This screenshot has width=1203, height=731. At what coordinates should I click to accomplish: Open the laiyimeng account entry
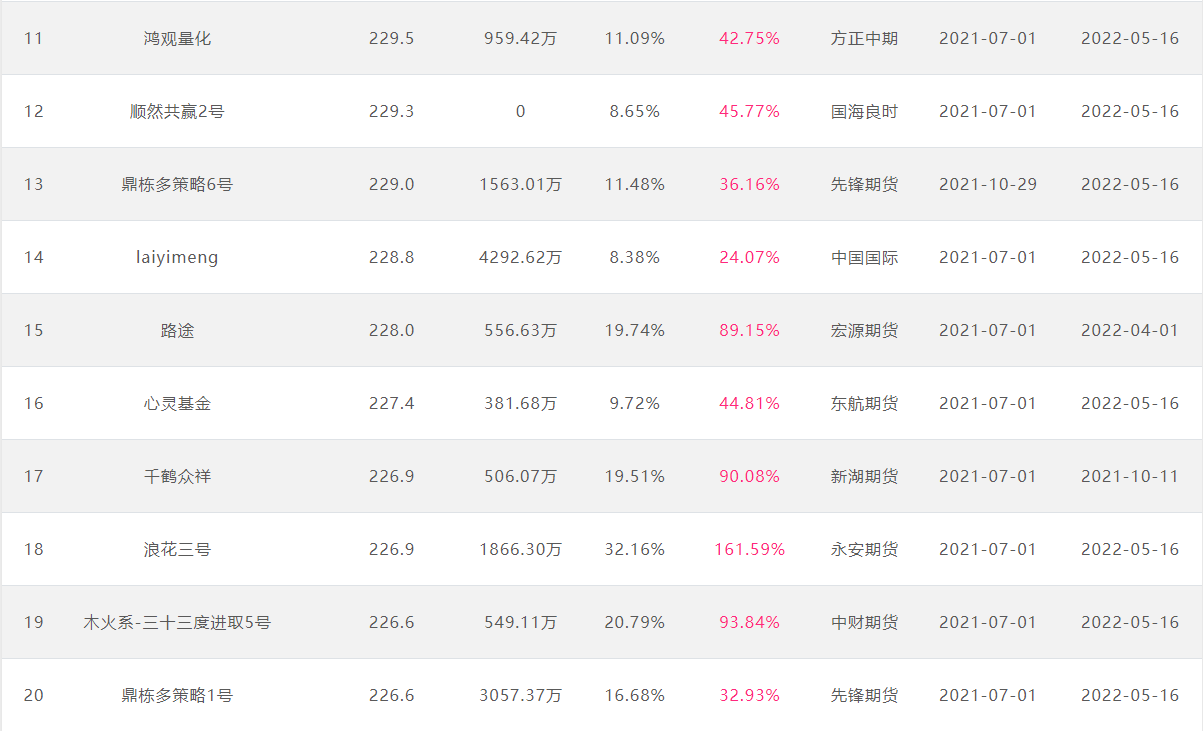177,258
